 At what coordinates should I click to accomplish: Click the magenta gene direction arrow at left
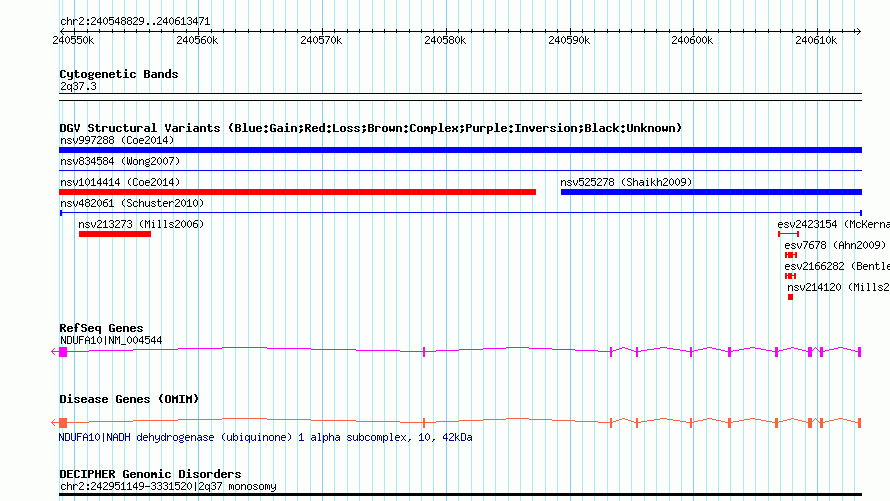tap(54, 352)
